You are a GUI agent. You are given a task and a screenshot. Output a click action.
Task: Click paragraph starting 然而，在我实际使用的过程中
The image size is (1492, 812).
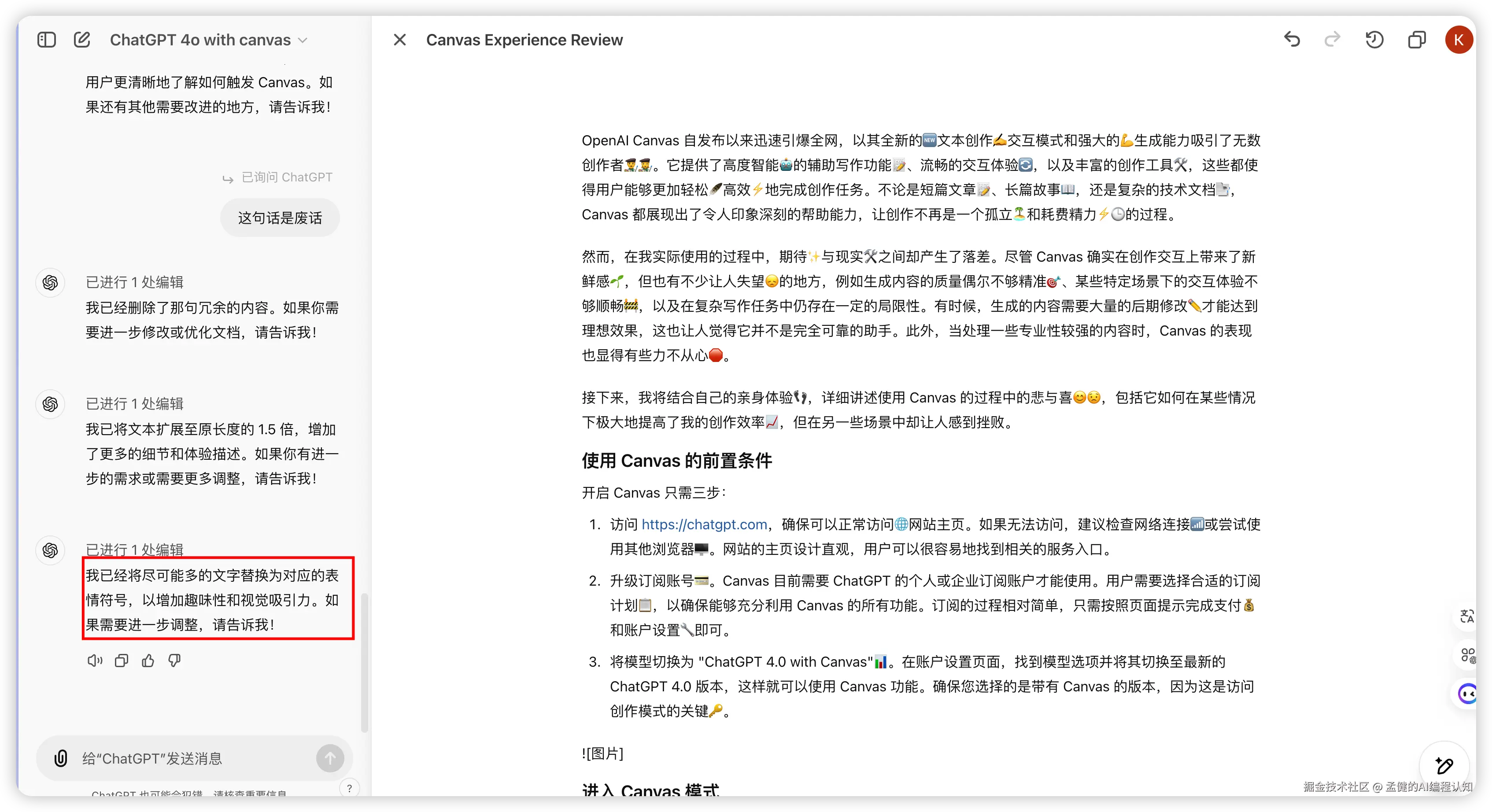point(920,306)
